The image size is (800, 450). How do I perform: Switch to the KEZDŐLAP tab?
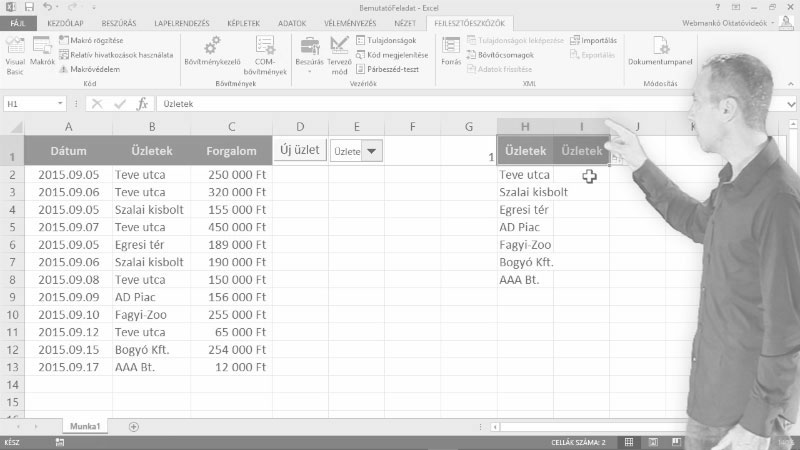(x=65, y=23)
